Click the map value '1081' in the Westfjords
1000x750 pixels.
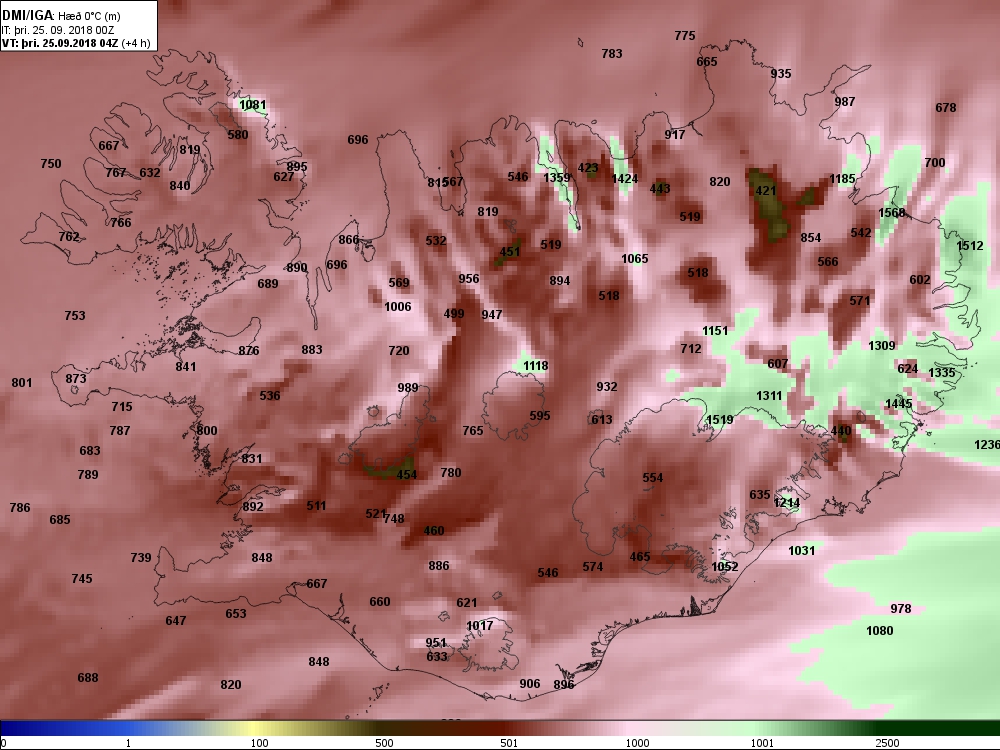253,105
